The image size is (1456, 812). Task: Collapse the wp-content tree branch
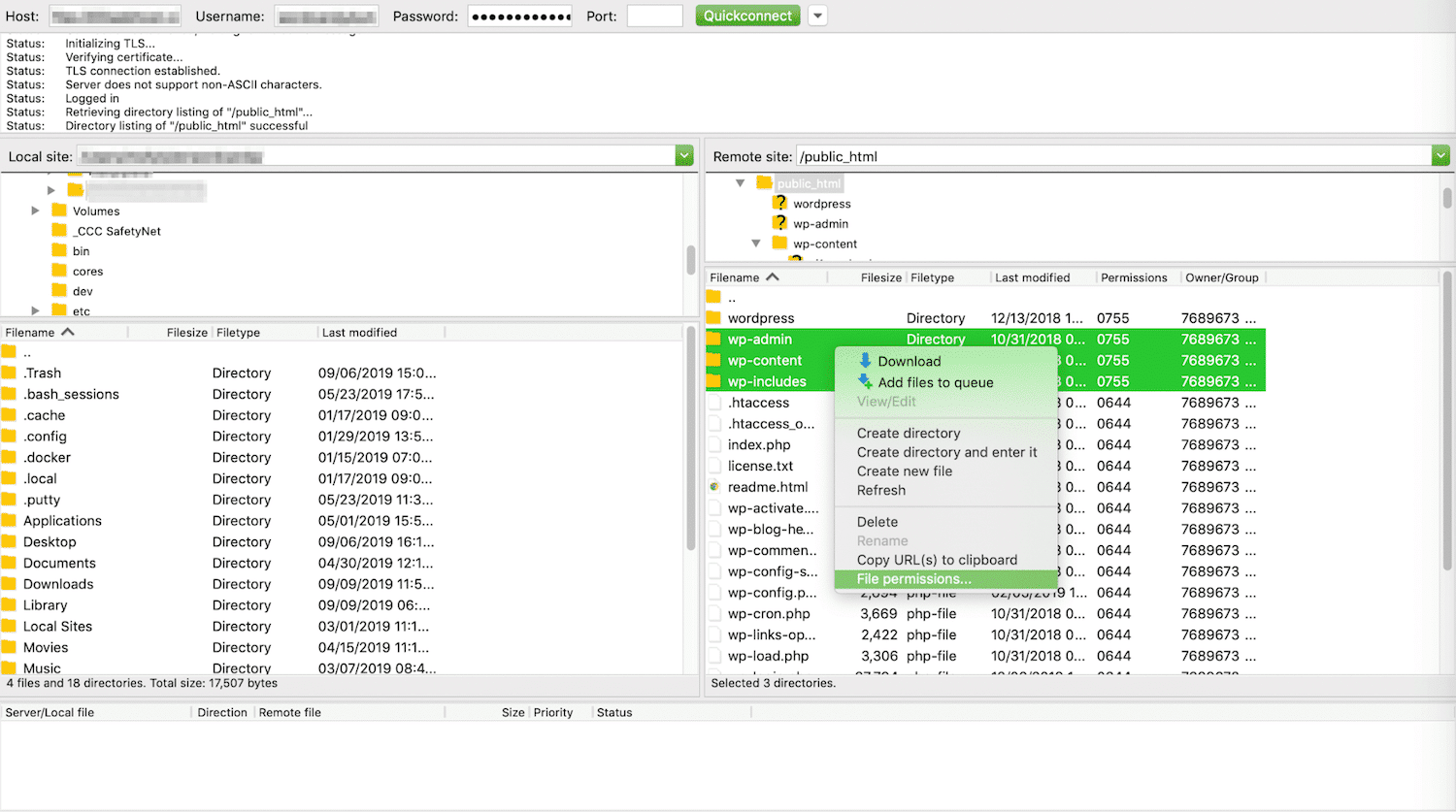pos(756,244)
